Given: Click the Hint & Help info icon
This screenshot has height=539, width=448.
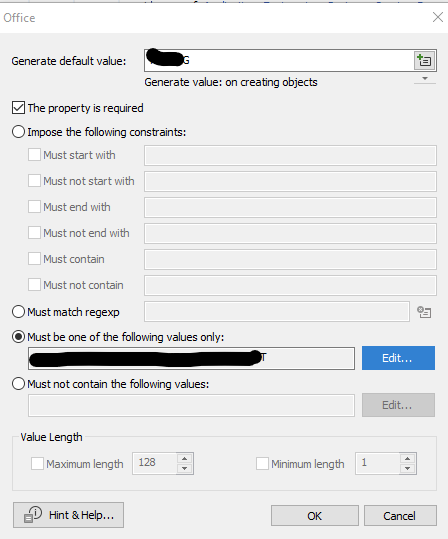Looking at the screenshot, I should tap(33, 515).
